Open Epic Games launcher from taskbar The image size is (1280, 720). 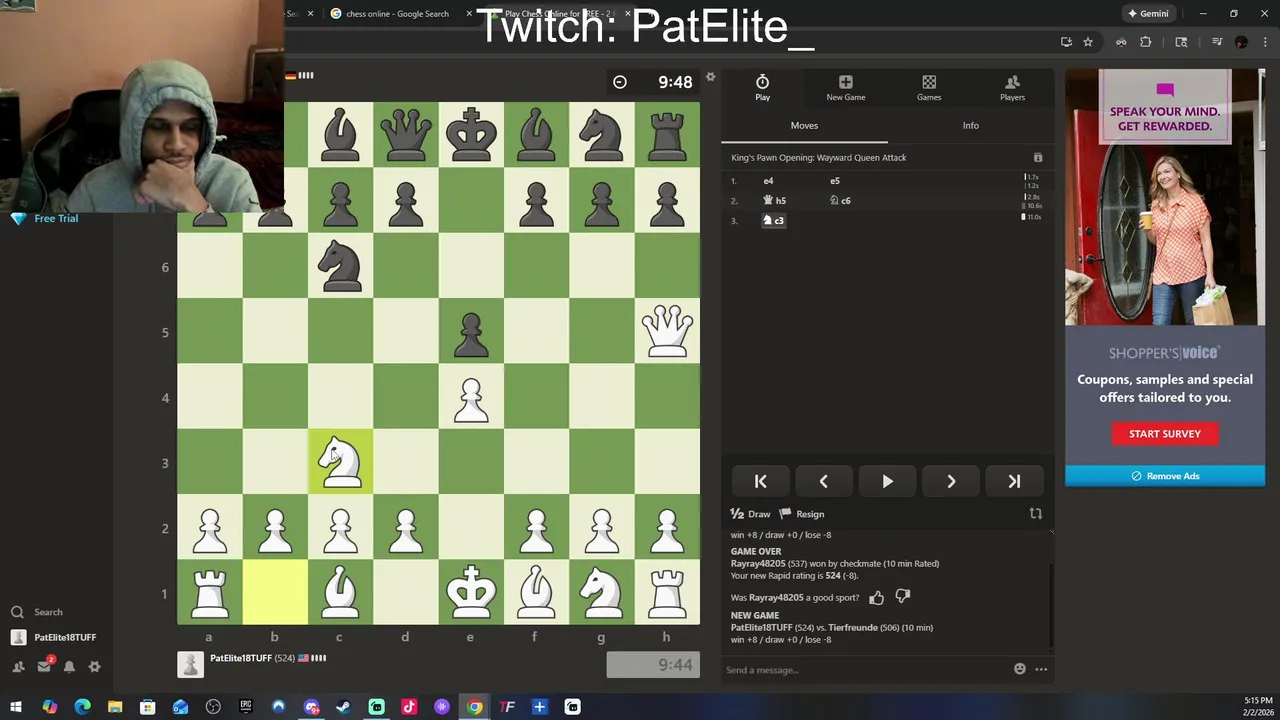(x=246, y=707)
